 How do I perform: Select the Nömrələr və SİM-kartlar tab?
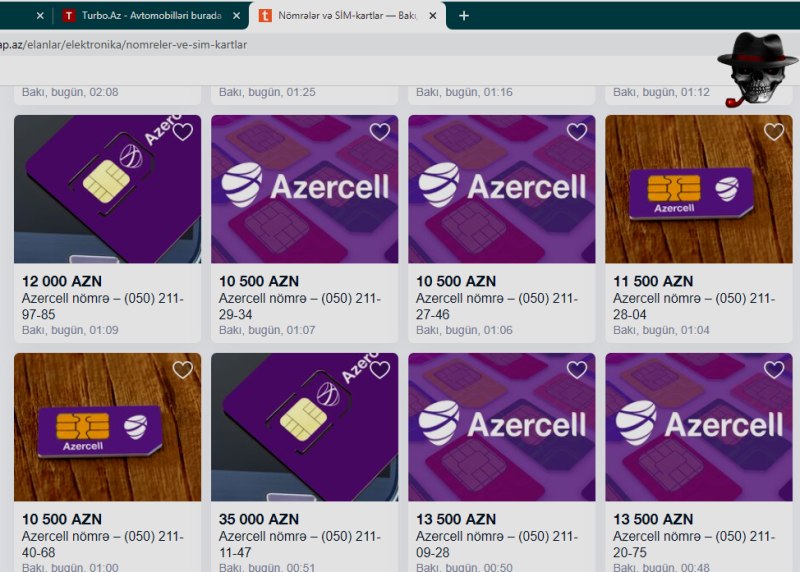pos(347,16)
